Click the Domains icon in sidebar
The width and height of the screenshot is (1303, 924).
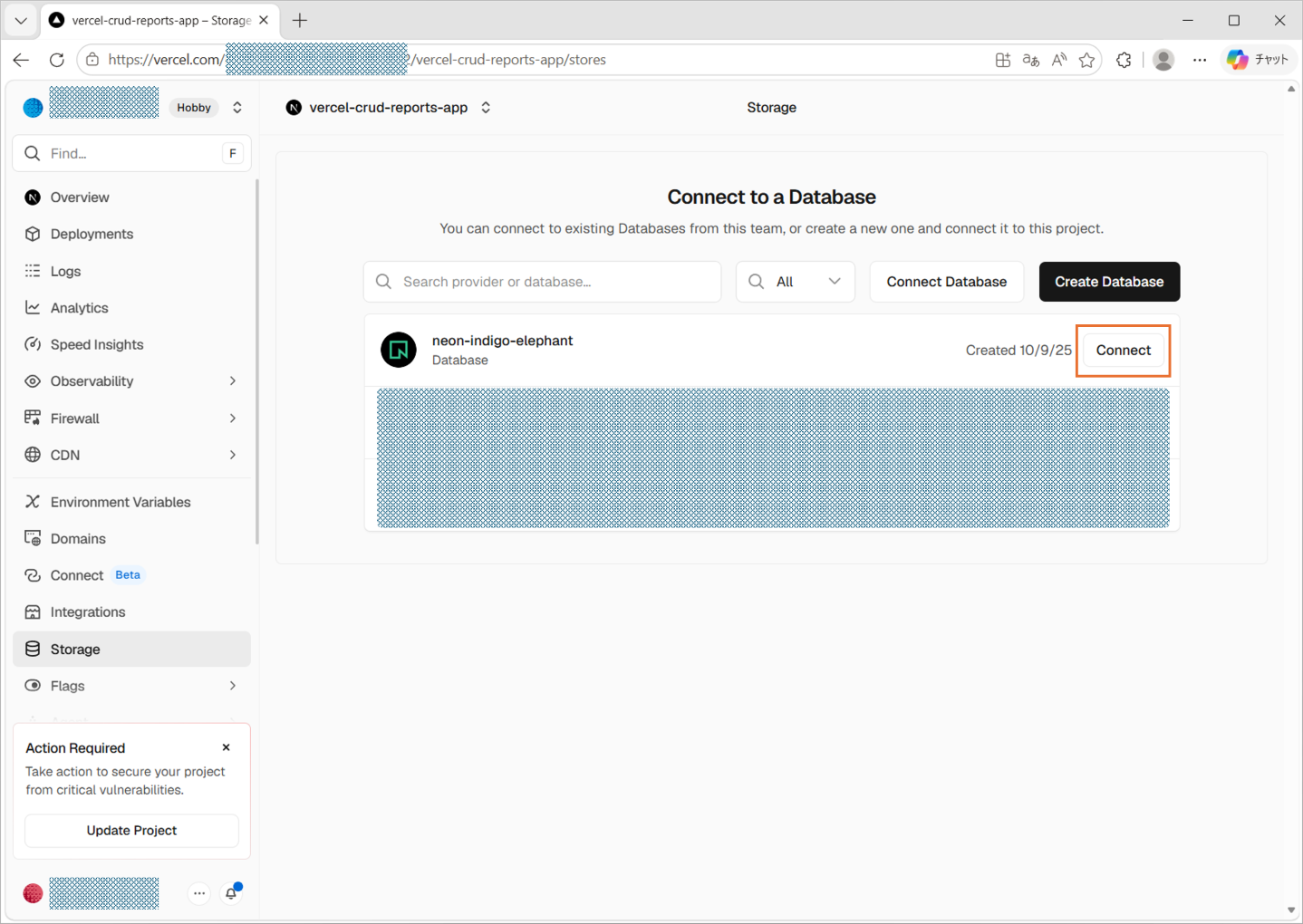coord(33,539)
